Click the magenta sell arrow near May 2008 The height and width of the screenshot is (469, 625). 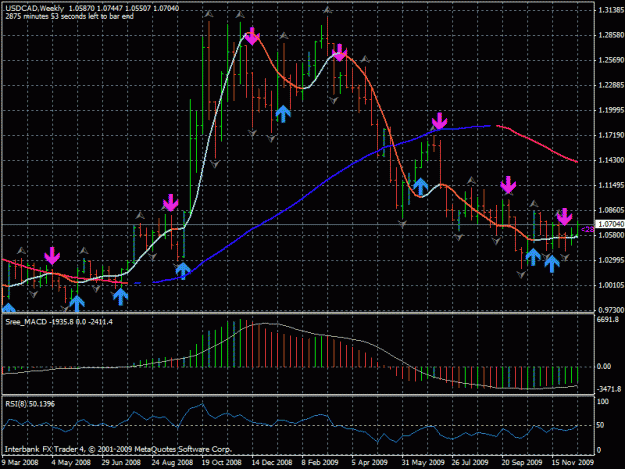[x=52, y=255]
